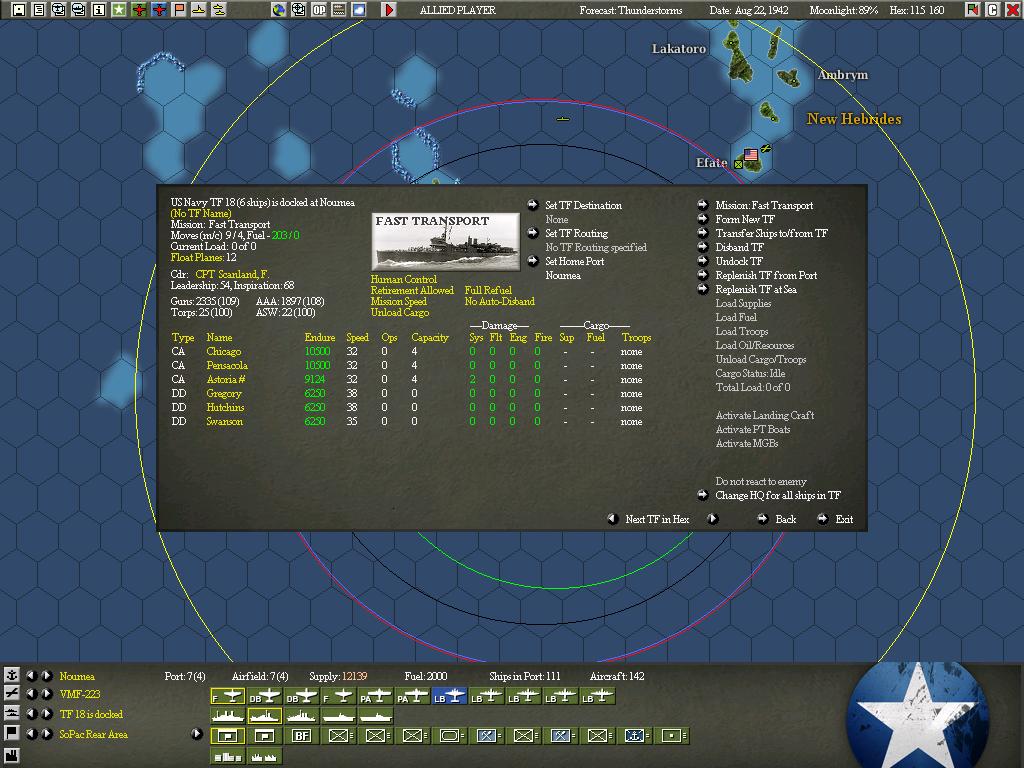The width and height of the screenshot is (1024, 768).
Task: Select the yellow-bordered F fighter air unit
Action: [227, 697]
